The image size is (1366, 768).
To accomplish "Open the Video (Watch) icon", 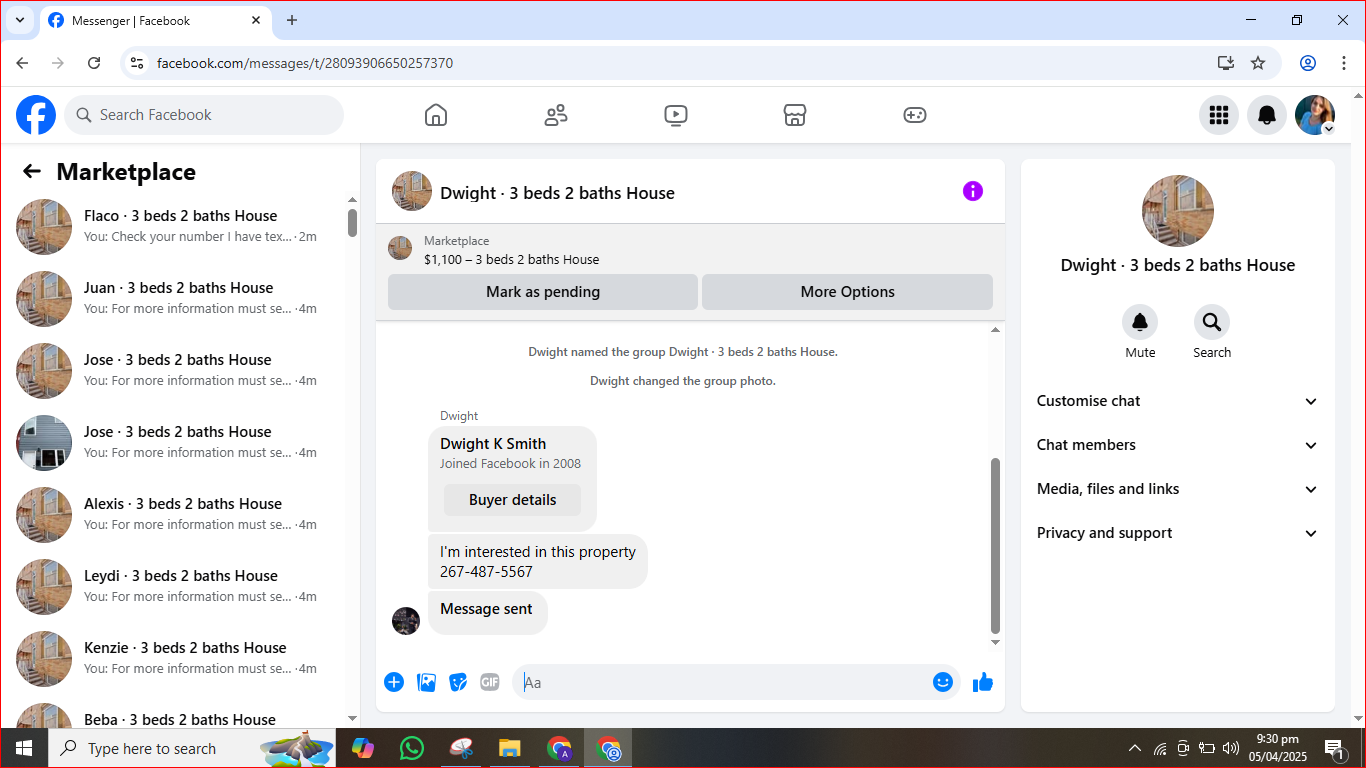I will click(x=676, y=115).
